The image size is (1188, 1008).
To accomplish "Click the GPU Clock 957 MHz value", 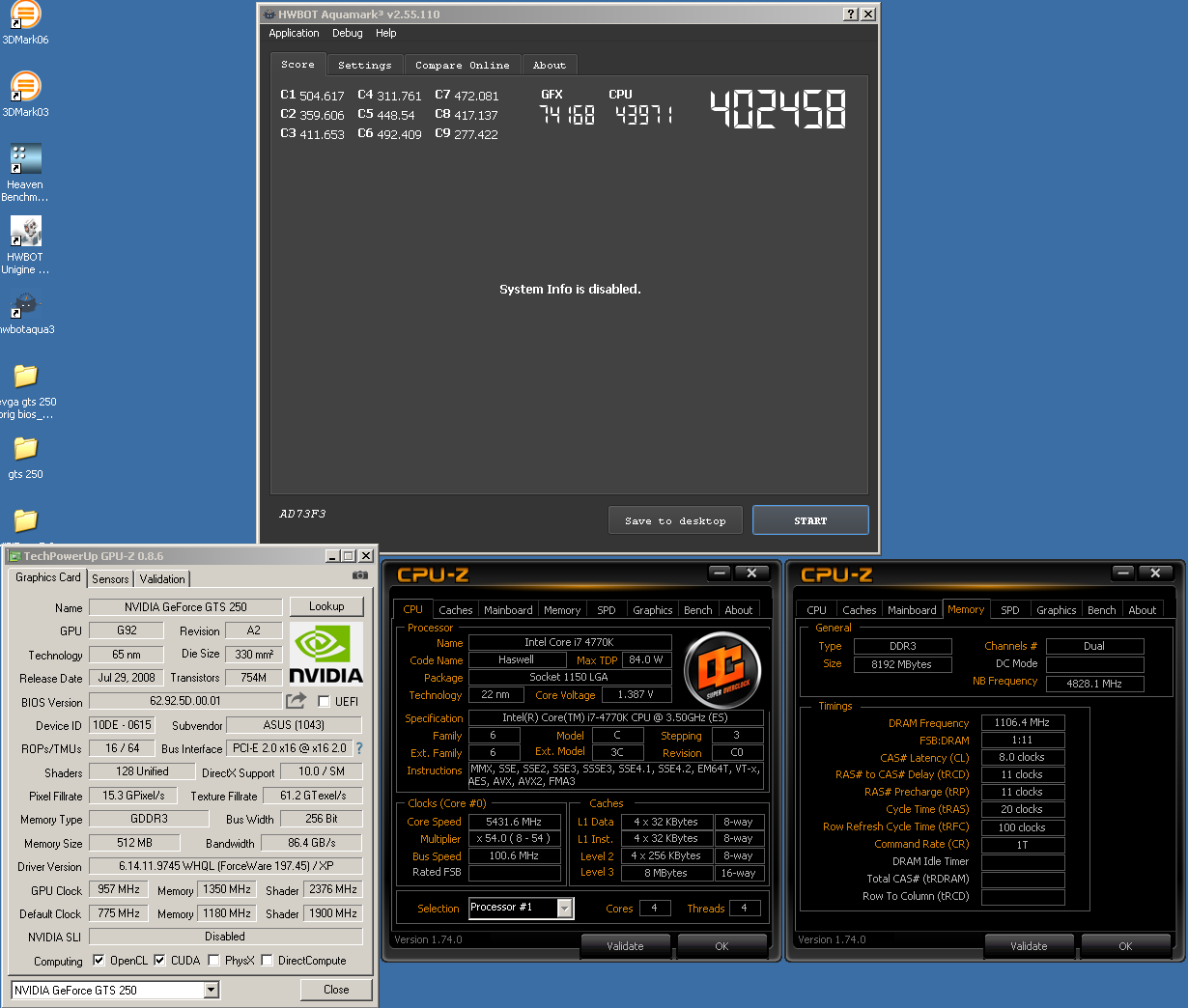I will coord(119,889).
